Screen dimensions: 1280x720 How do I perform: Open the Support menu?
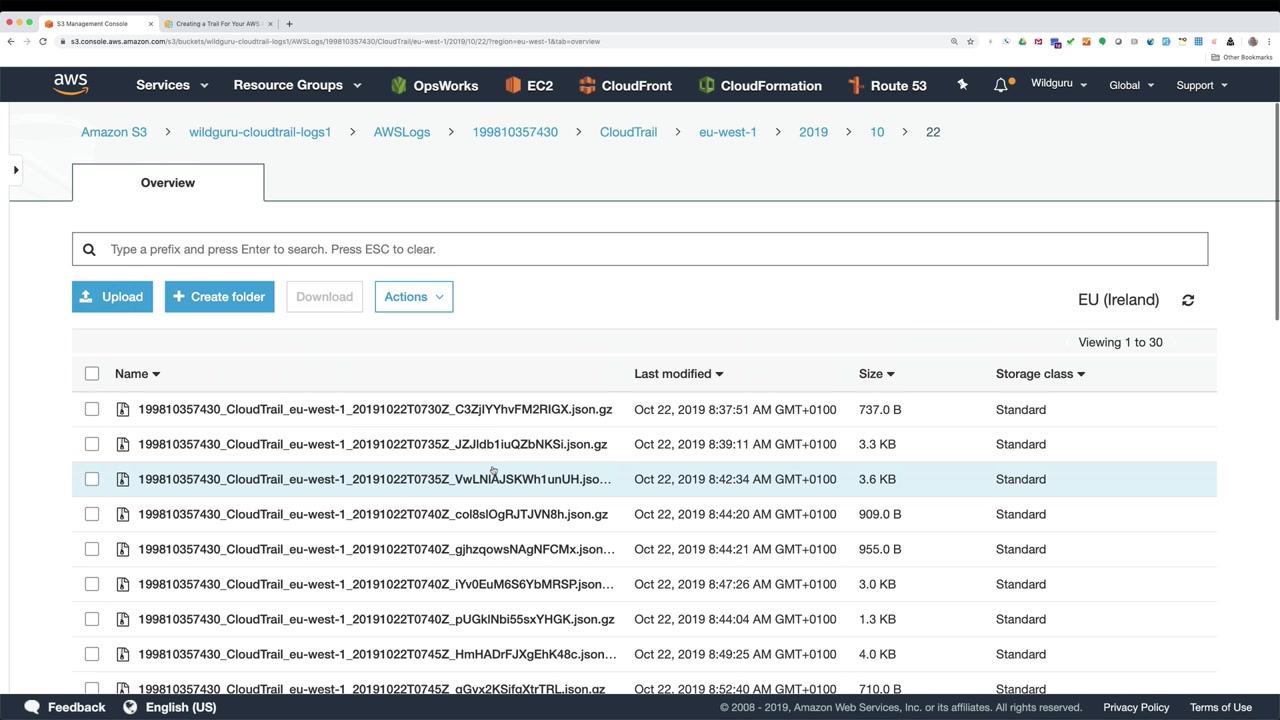[1202, 85]
